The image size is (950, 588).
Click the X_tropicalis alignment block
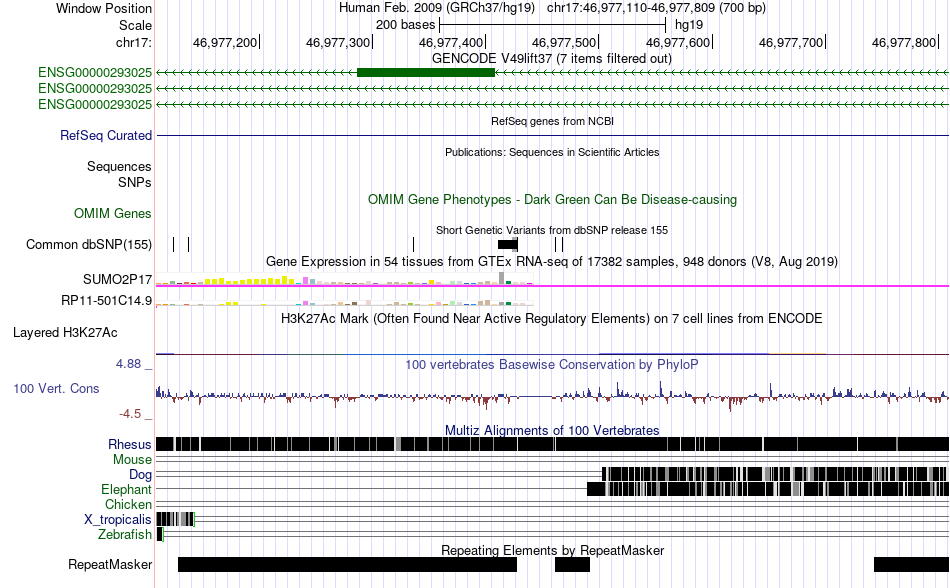tap(175, 519)
